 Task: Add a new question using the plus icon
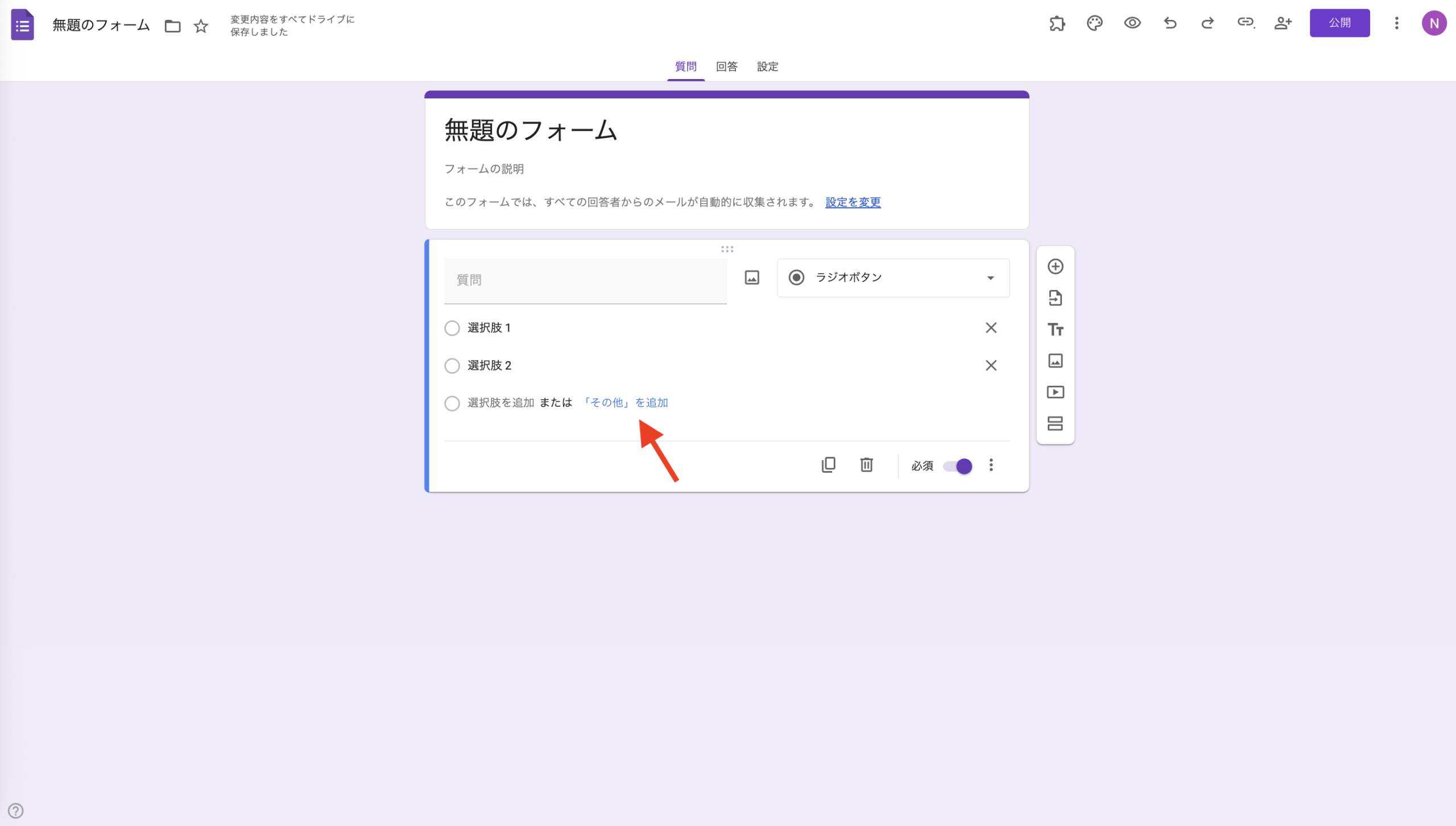point(1056,266)
